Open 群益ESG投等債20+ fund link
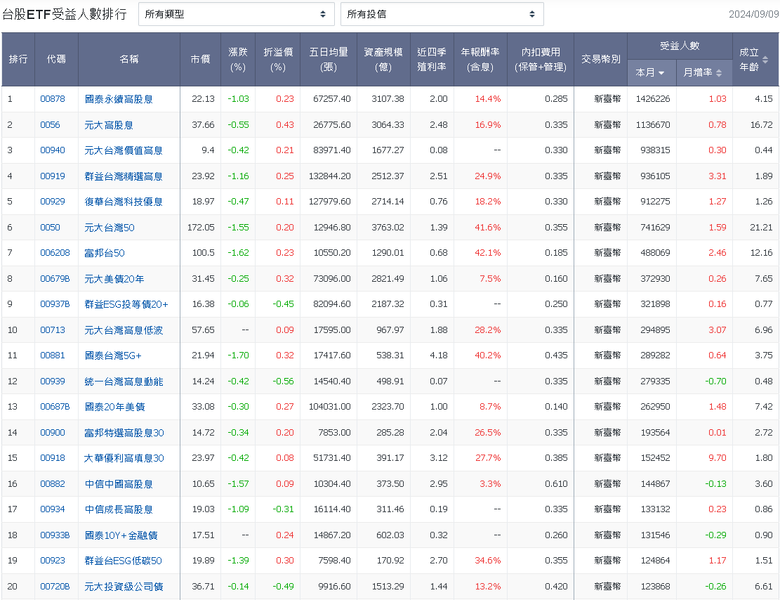This screenshot has width=780, height=600. (126, 304)
